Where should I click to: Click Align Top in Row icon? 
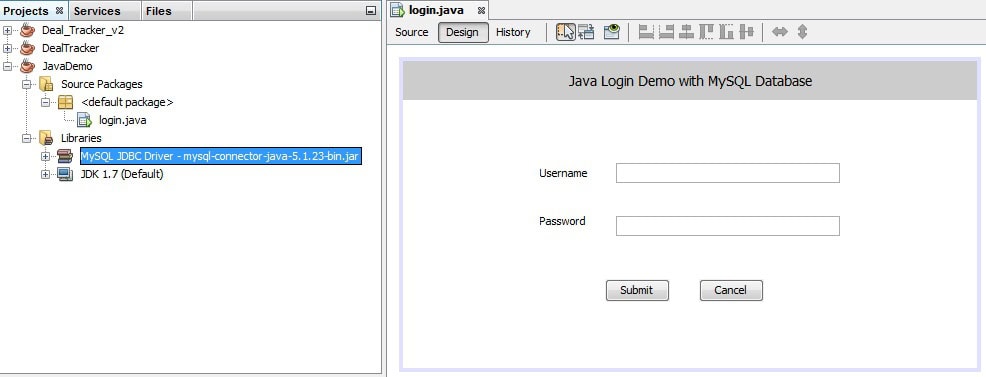pos(706,32)
